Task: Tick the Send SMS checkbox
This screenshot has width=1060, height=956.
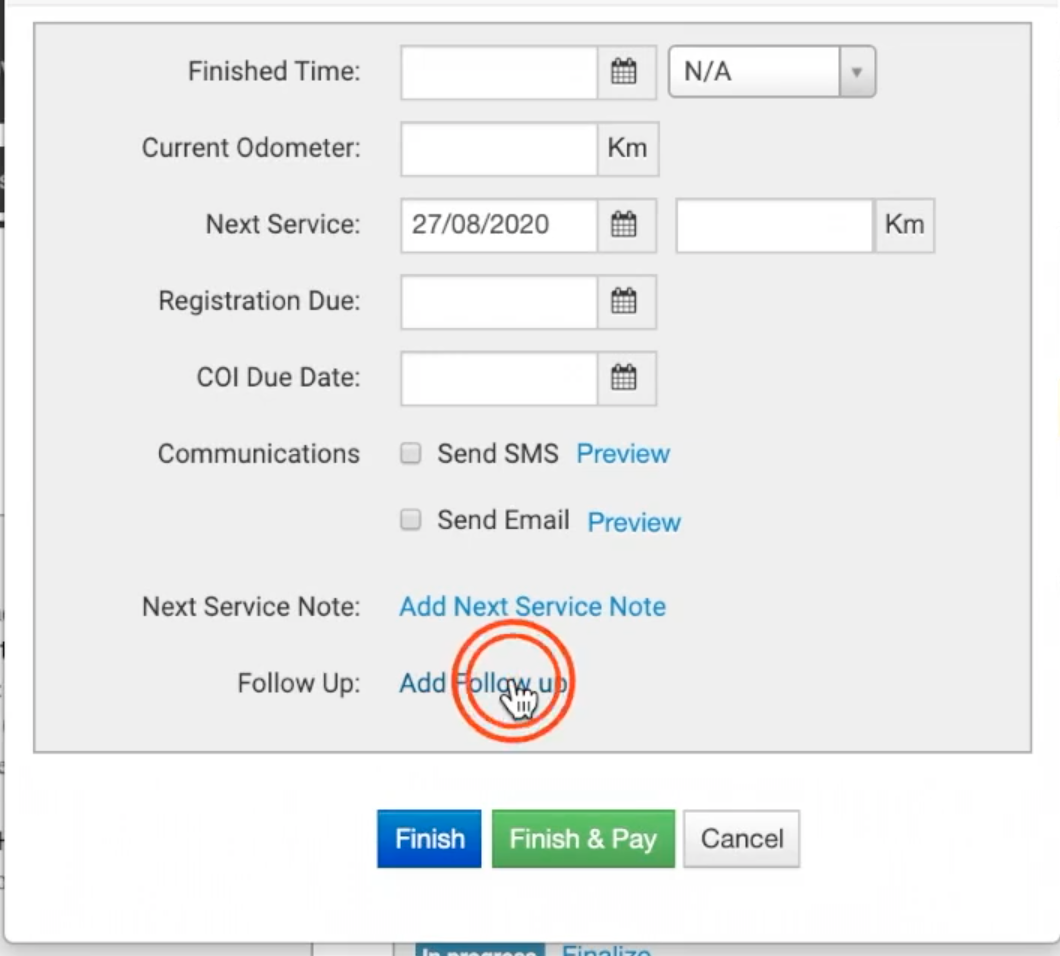Action: (410, 453)
